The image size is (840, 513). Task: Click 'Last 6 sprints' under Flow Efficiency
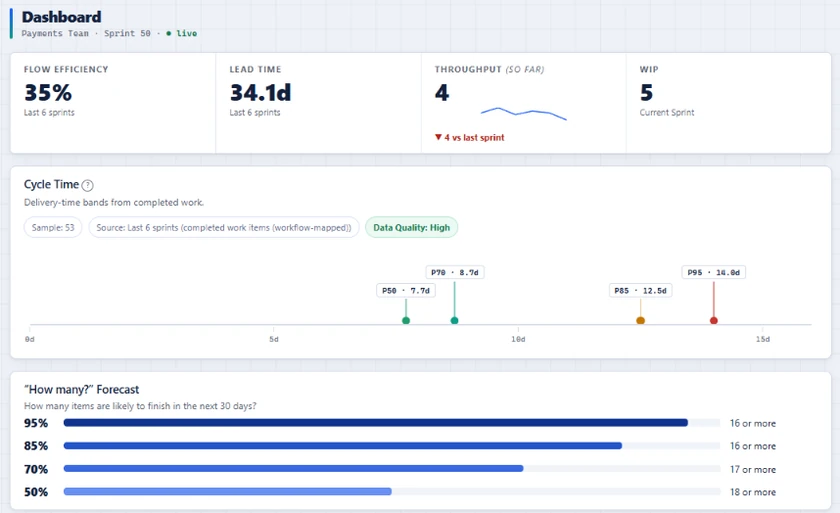(49, 112)
